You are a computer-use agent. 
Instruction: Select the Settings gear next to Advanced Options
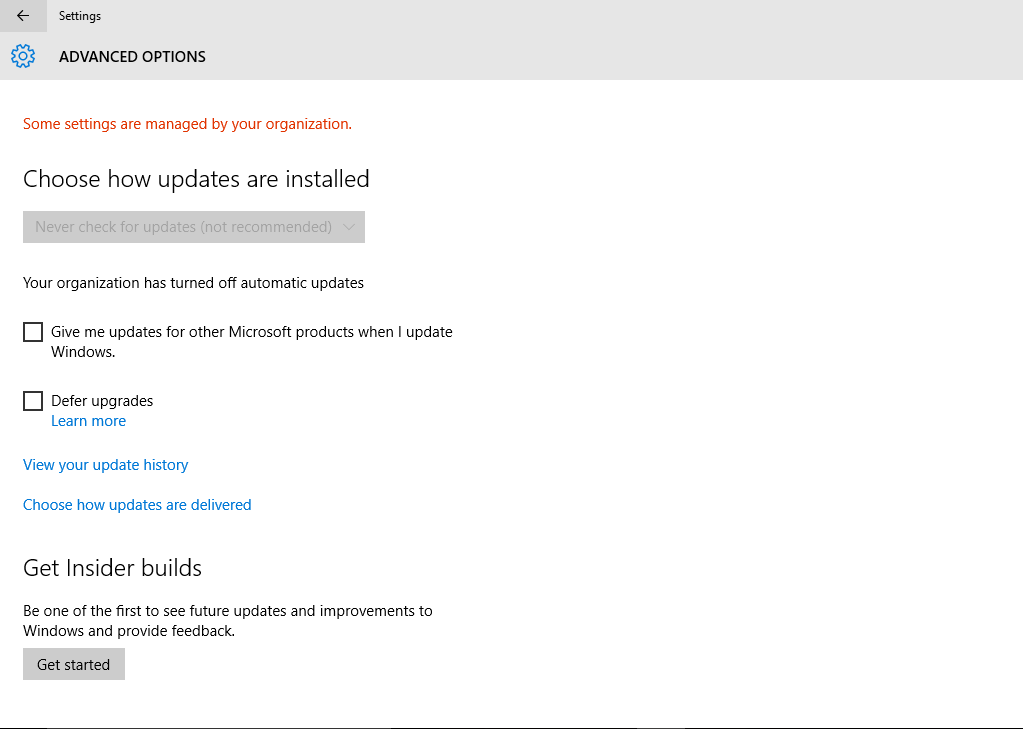[x=22, y=56]
